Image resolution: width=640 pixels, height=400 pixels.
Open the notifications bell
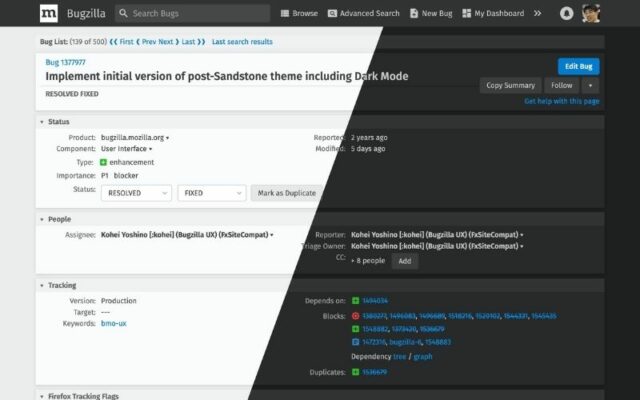[x=566, y=13]
